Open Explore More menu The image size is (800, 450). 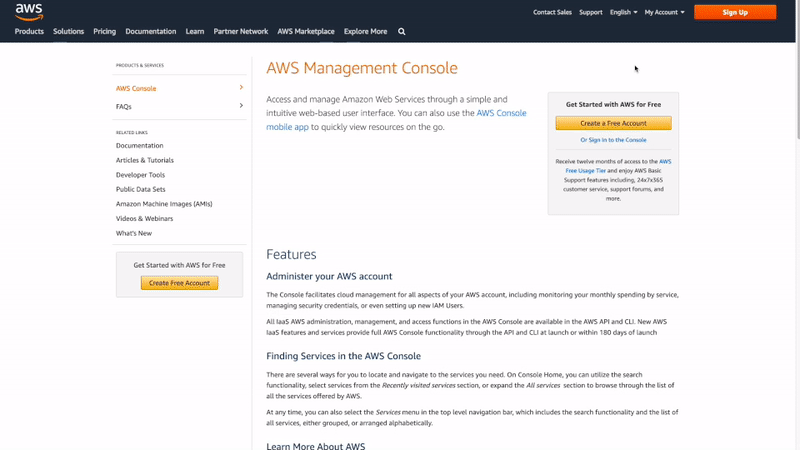click(x=365, y=32)
